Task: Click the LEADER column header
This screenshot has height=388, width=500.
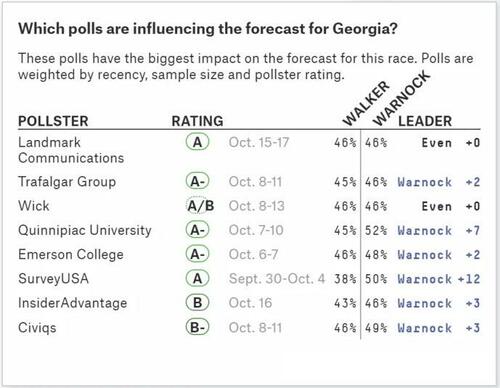Action: click(x=425, y=121)
